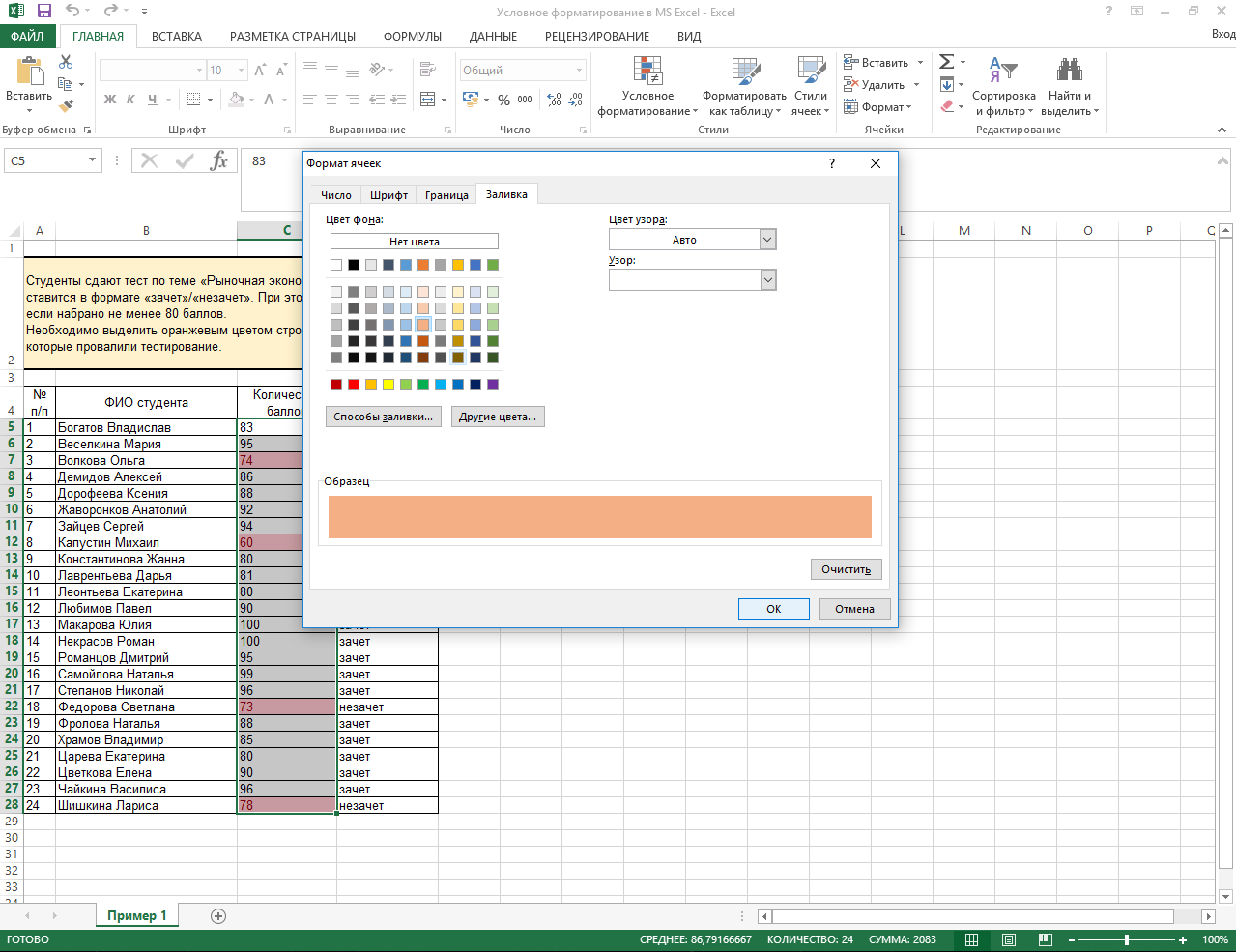Click the Format as Table icon

[744, 72]
